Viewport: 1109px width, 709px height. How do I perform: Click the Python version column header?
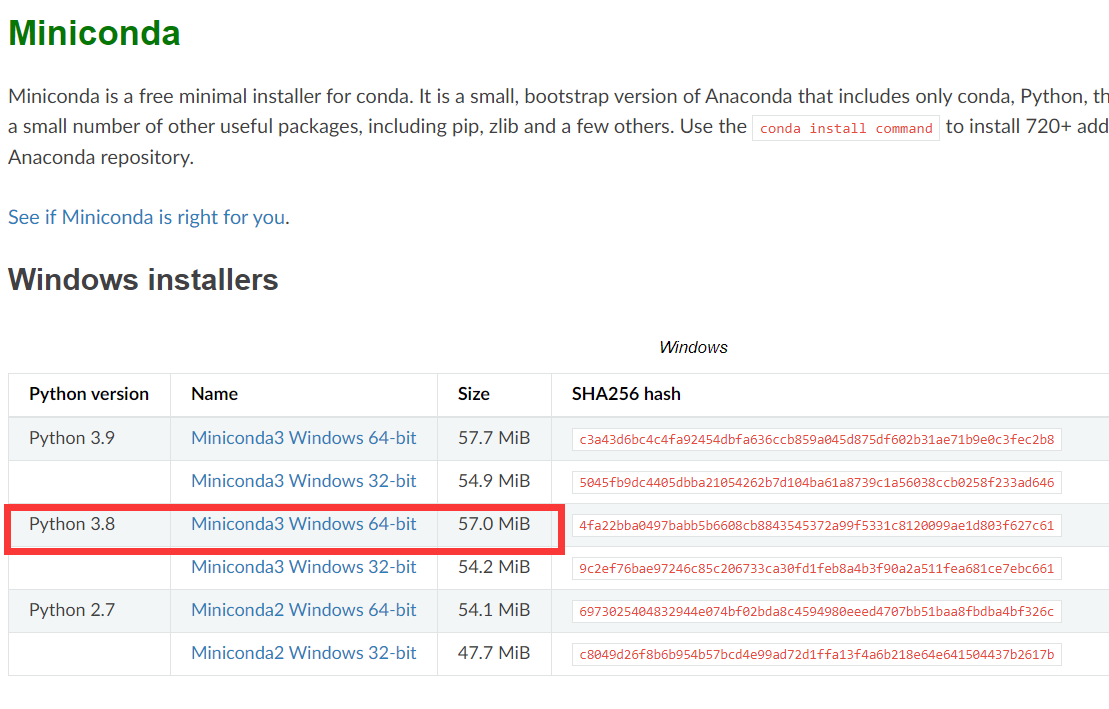(x=88, y=394)
